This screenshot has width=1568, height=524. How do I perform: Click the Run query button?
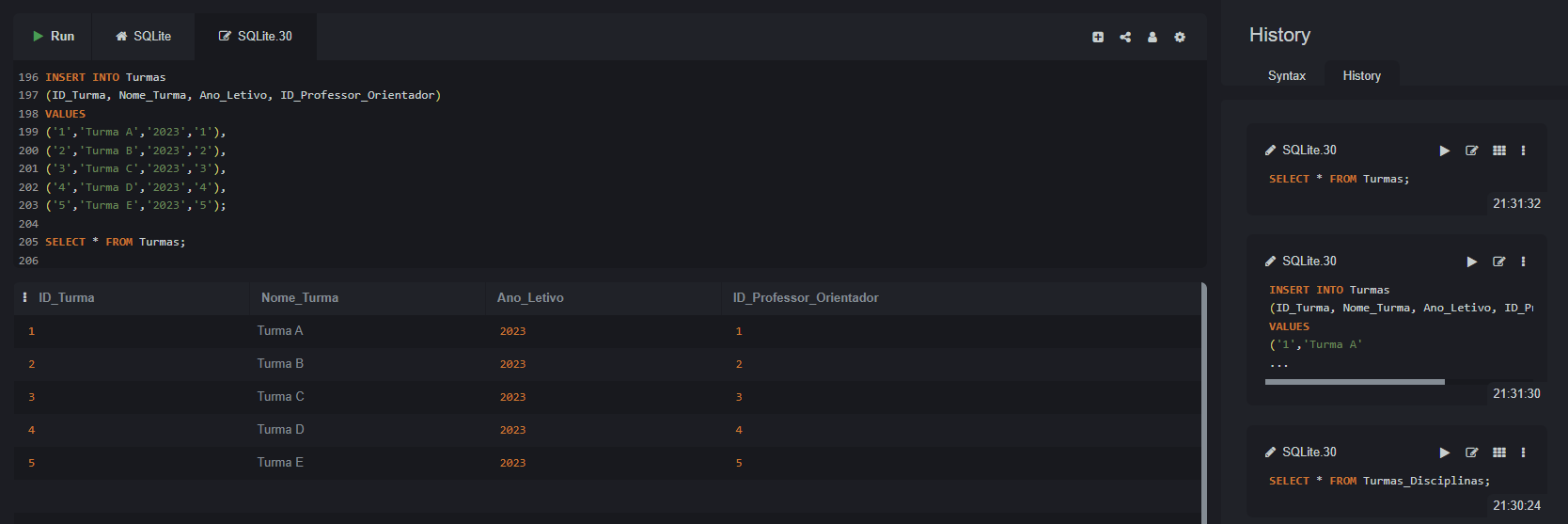[54, 37]
